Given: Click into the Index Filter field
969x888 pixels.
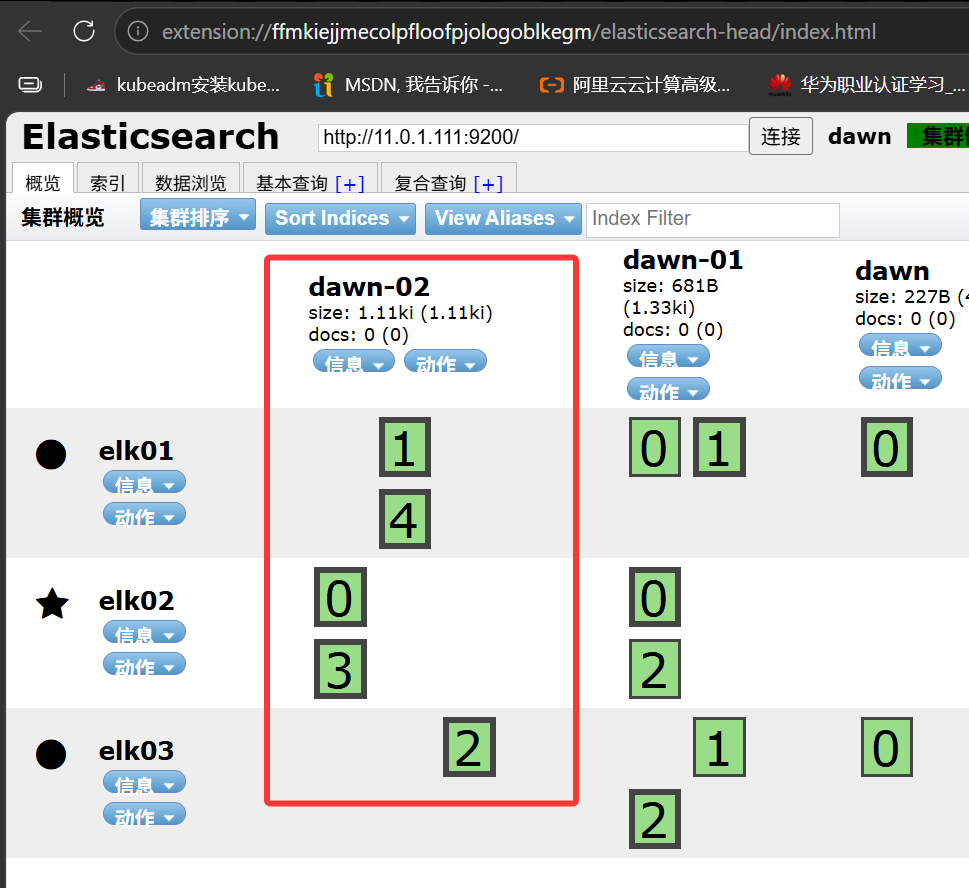Looking at the screenshot, I should click(x=713, y=219).
